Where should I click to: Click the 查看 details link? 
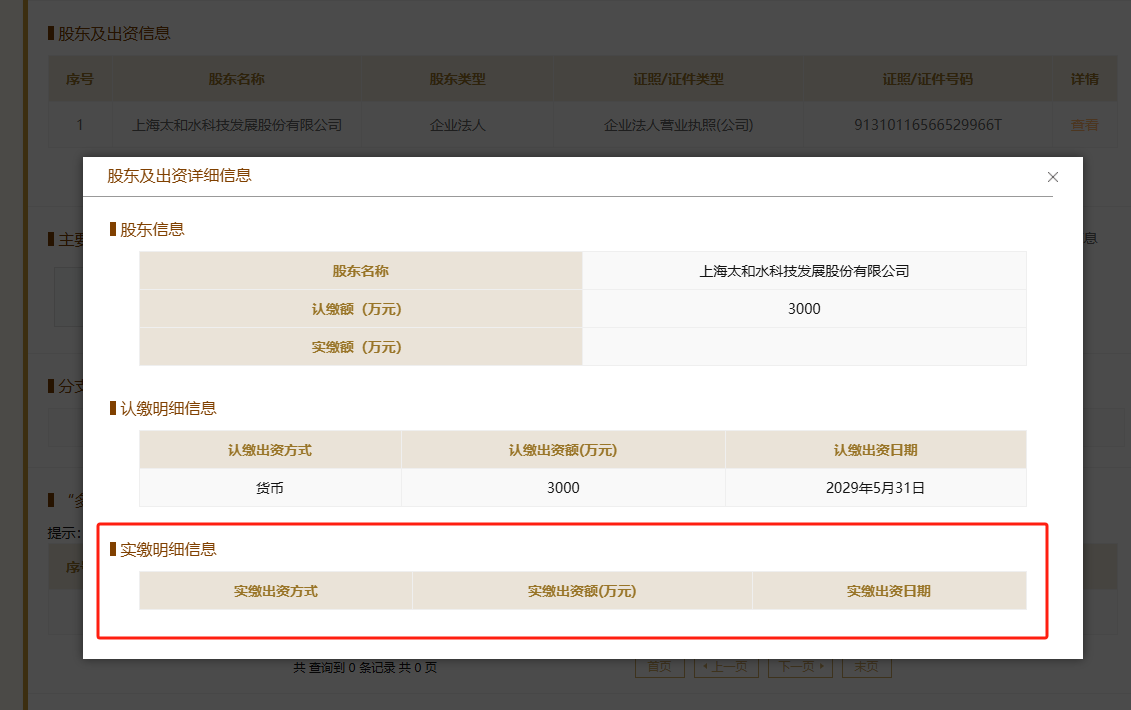pos(1084,125)
